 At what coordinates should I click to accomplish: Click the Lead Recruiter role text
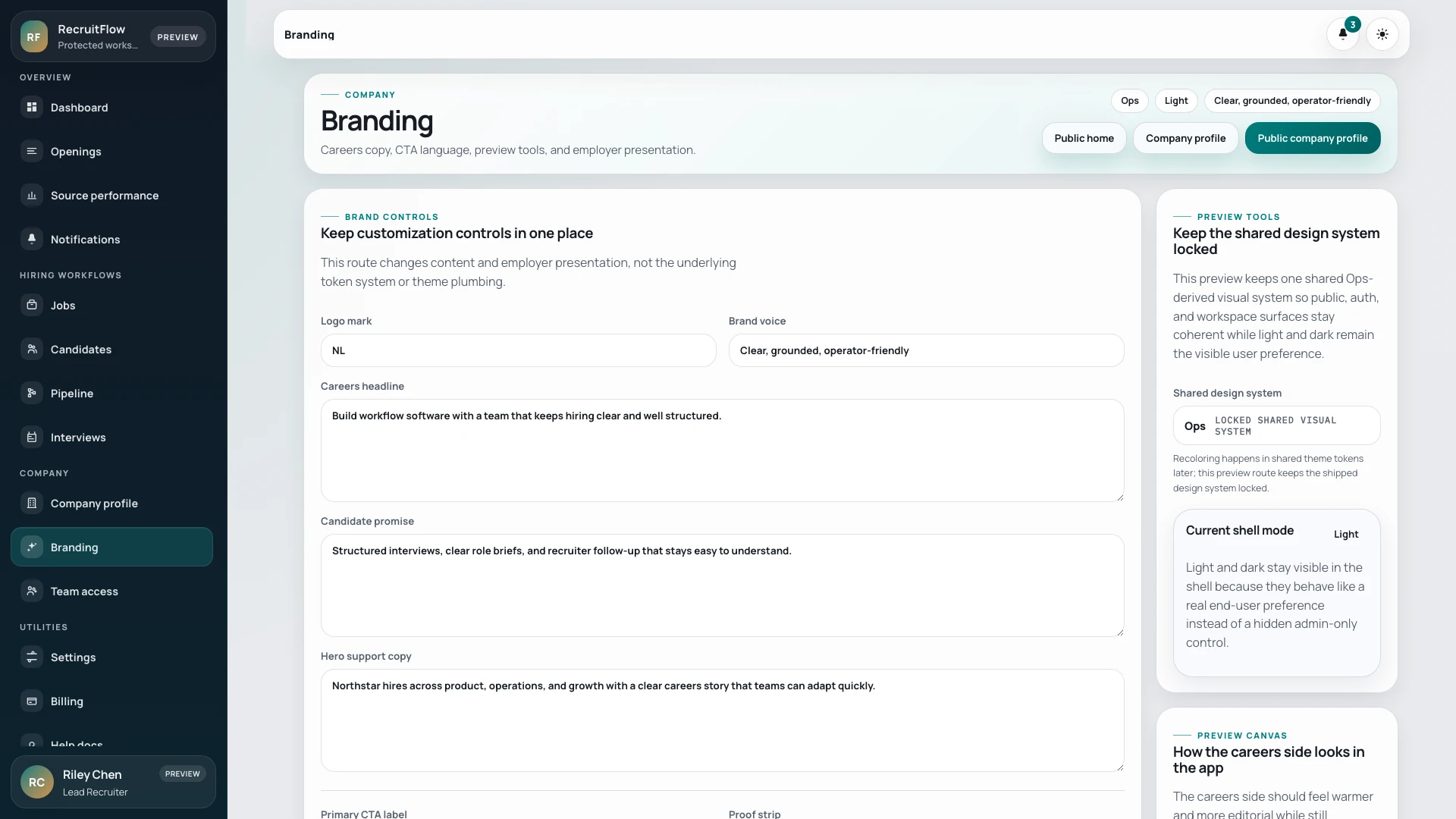pyautogui.click(x=96, y=792)
